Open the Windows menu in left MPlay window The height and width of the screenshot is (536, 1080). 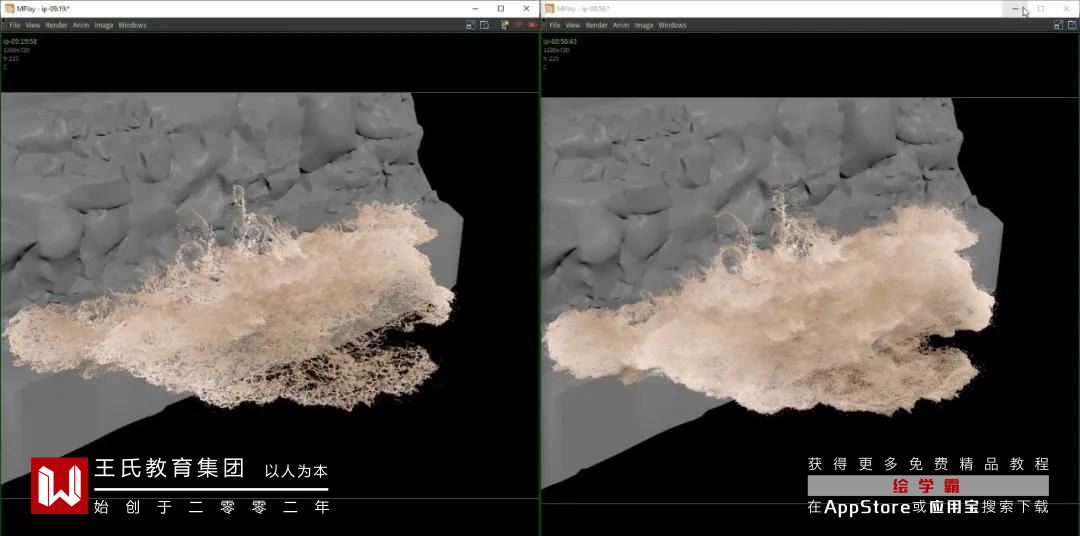(x=132, y=25)
